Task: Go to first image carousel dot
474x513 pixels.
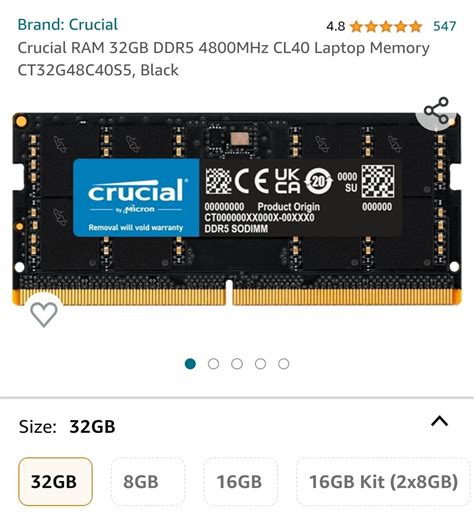Action: coord(190,364)
